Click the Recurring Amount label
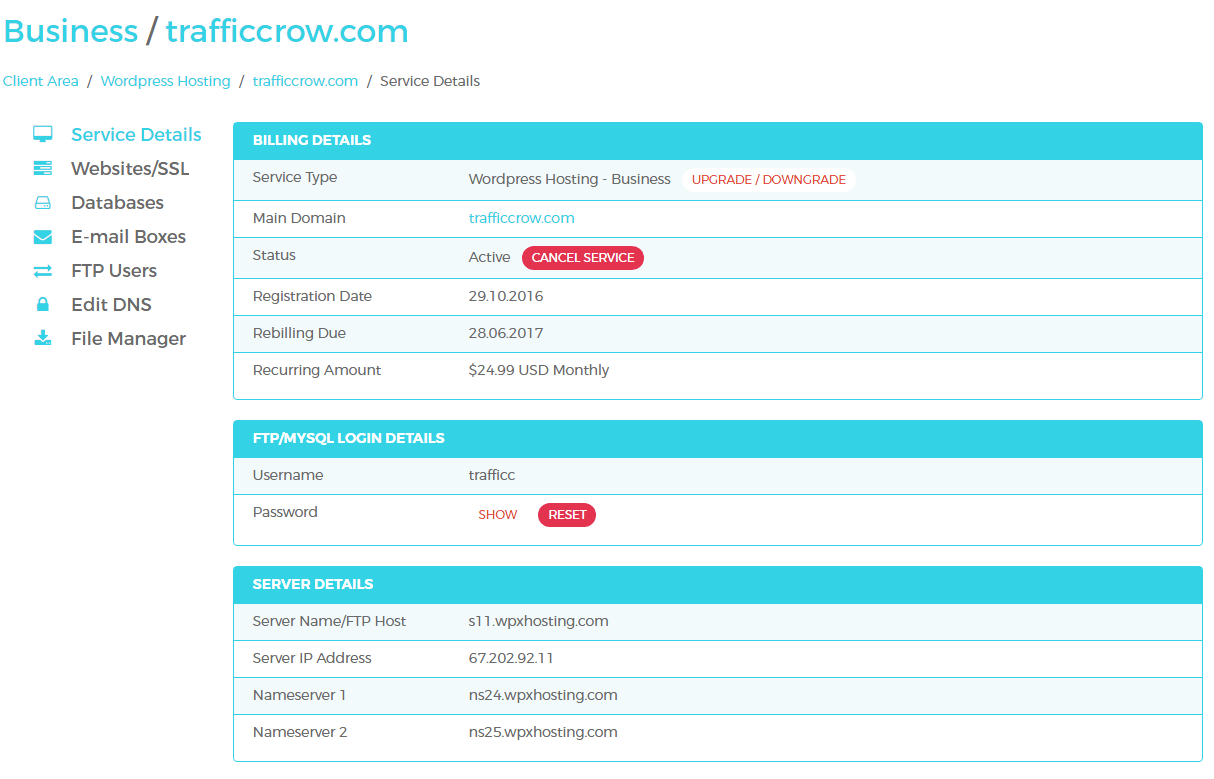The height and width of the screenshot is (779, 1214). [317, 371]
